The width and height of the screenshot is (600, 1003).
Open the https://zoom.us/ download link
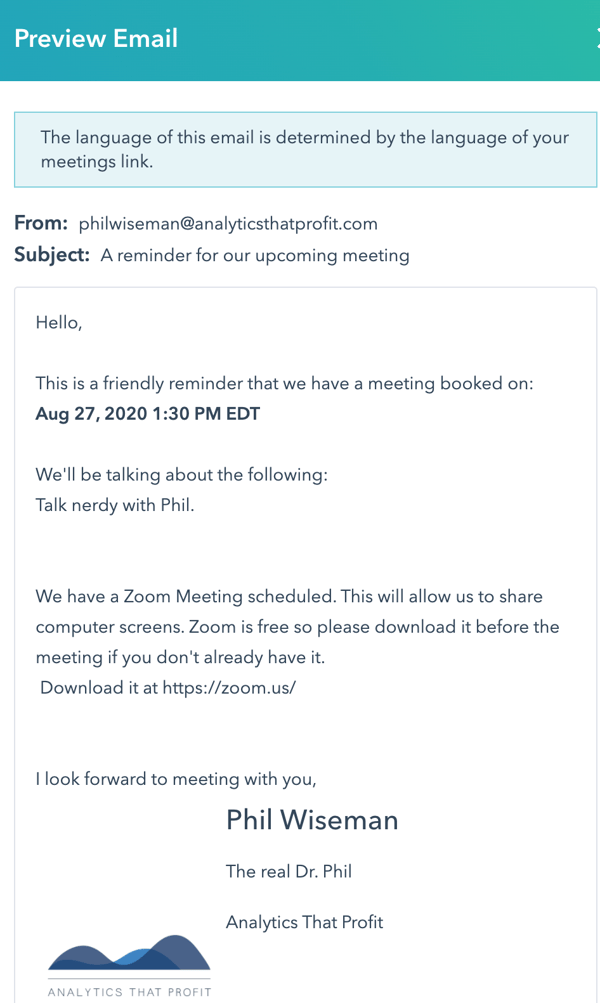point(229,688)
